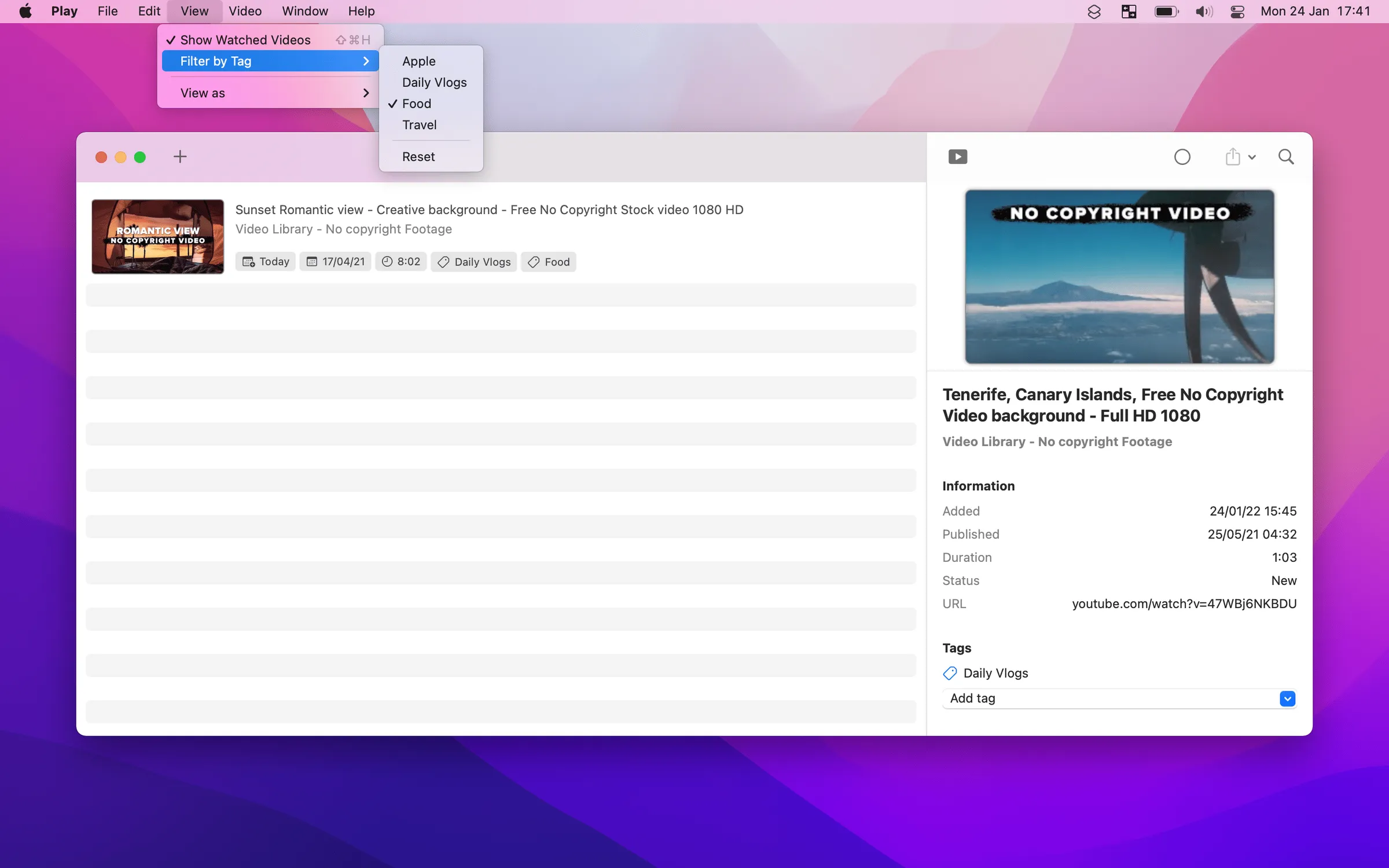Select Travel from the tag filter submenu
Screen dimensions: 1389x868
point(419,125)
